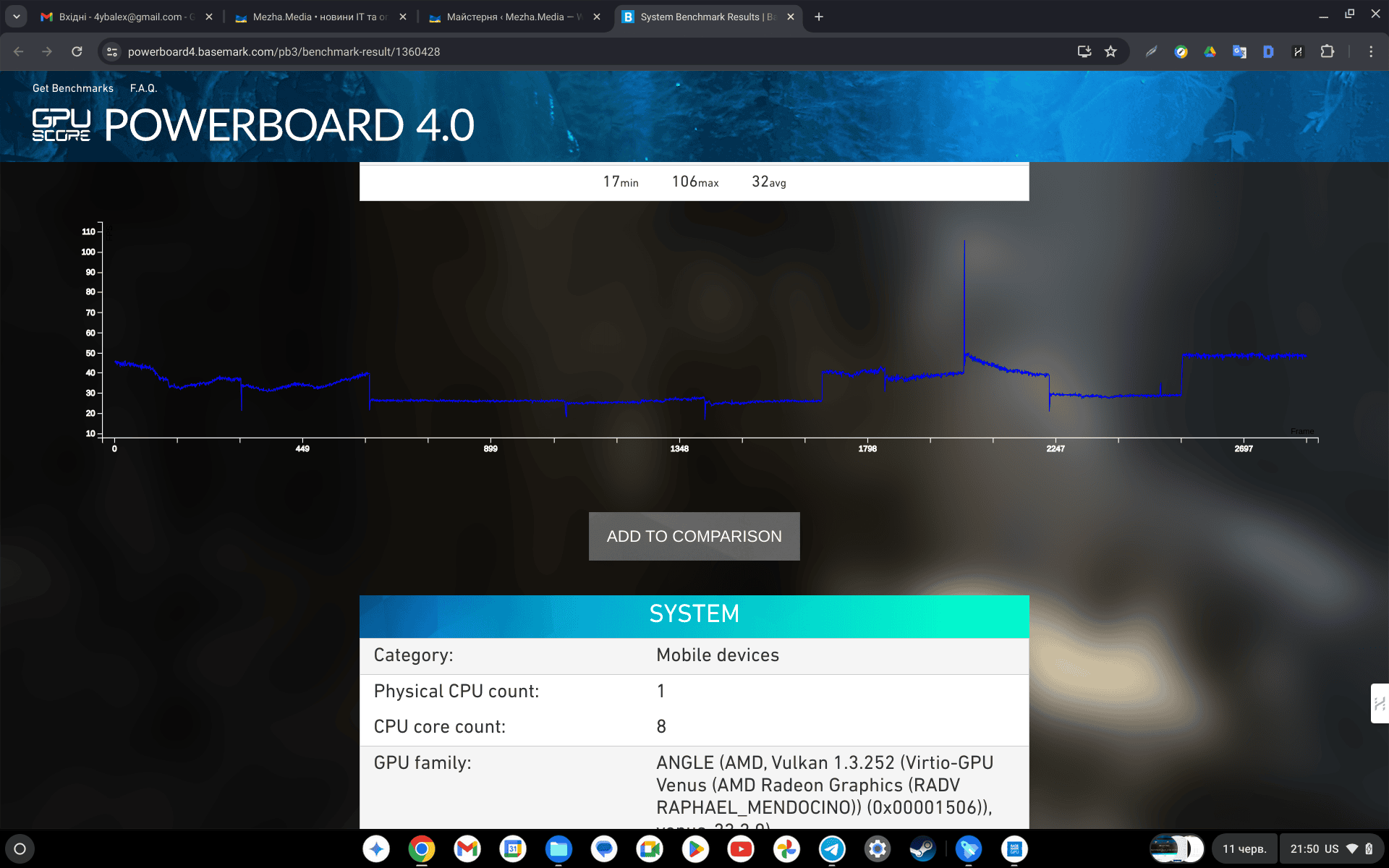Open the Get Benchmarks menu item

tap(73, 88)
